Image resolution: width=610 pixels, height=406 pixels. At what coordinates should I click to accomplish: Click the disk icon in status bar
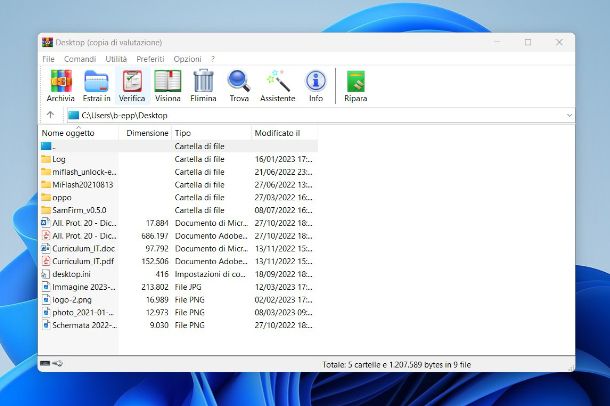point(45,364)
